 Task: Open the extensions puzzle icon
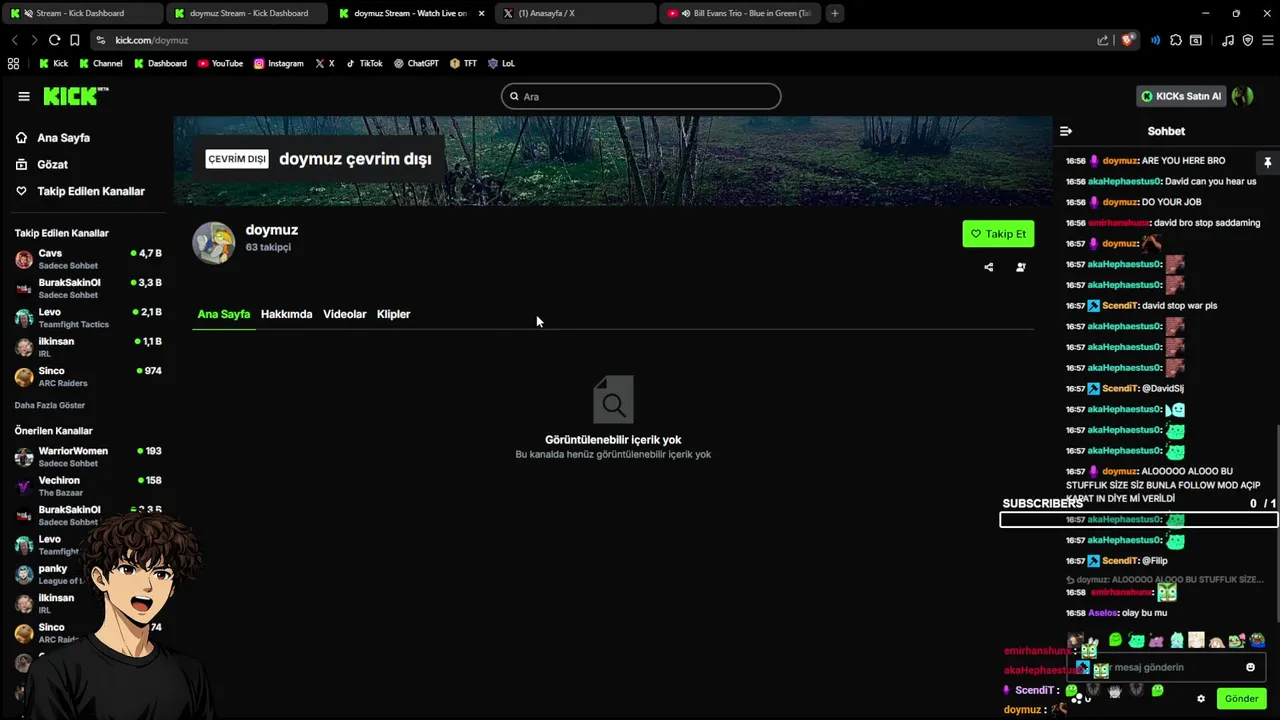pyautogui.click(x=1176, y=40)
